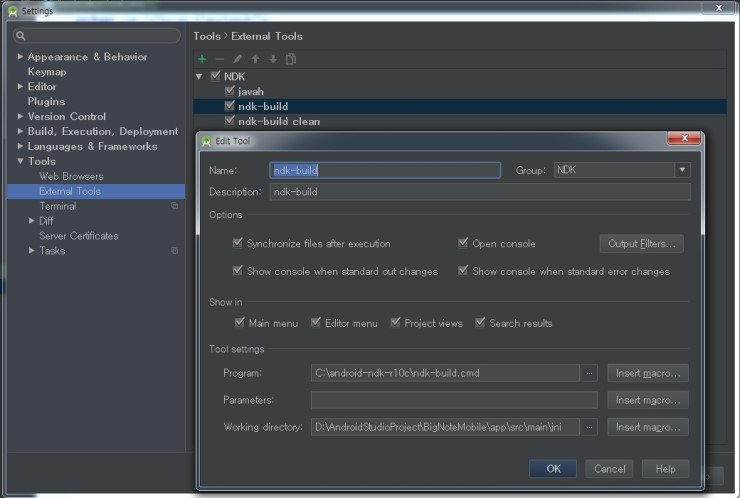
Task: Move tool up with up arrow icon
Action: coord(255,59)
